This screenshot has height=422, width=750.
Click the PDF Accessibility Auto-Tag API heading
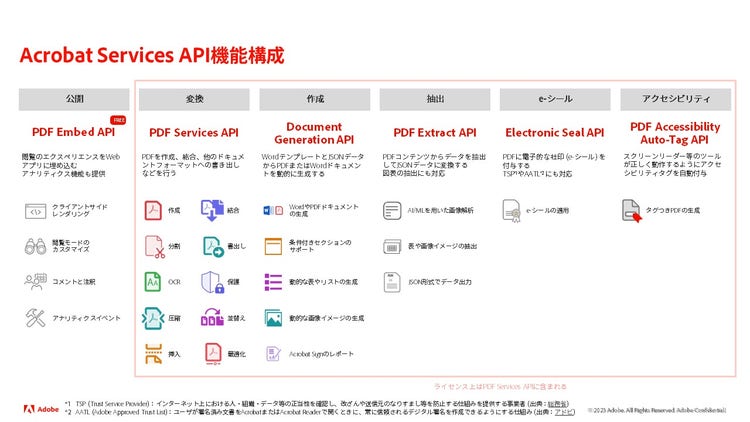click(x=675, y=133)
